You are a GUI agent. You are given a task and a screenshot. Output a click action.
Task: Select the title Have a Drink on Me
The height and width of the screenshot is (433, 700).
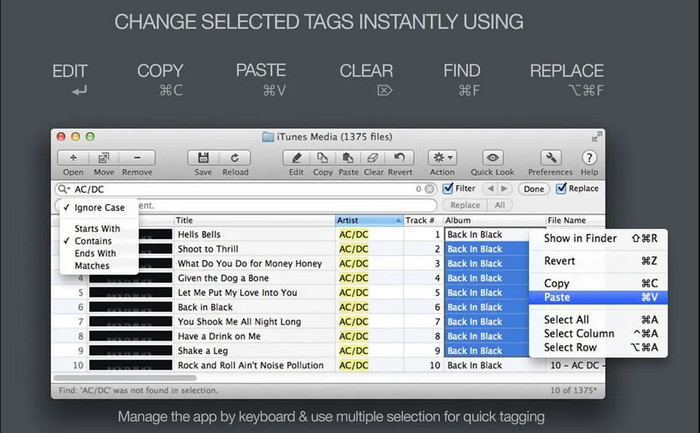tap(219, 336)
